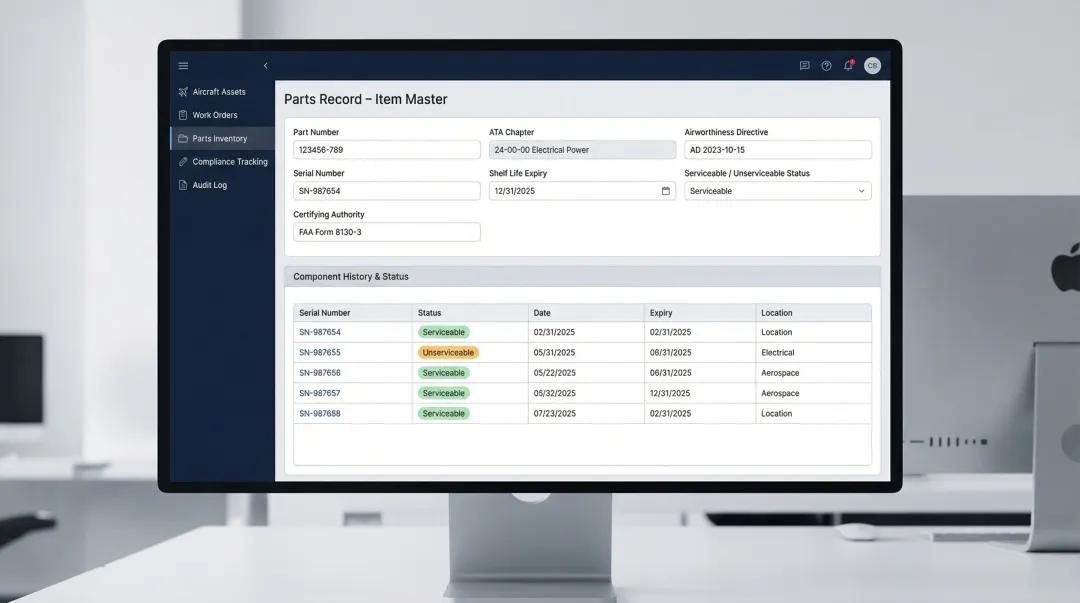
Task: Click the Part Number input field
Action: pos(386,150)
